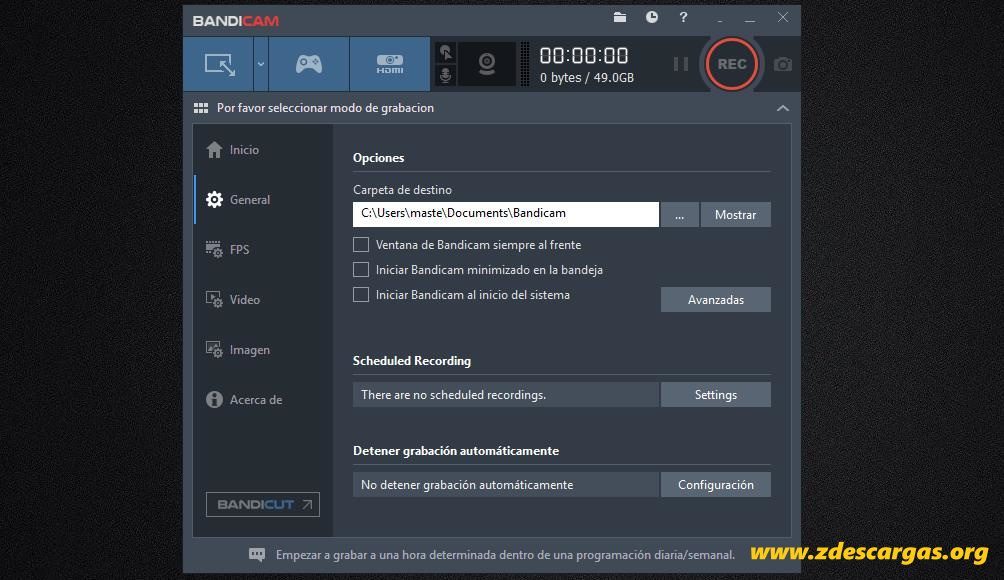Click the '0 bytes / 49.0GB' status

click(587, 77)
